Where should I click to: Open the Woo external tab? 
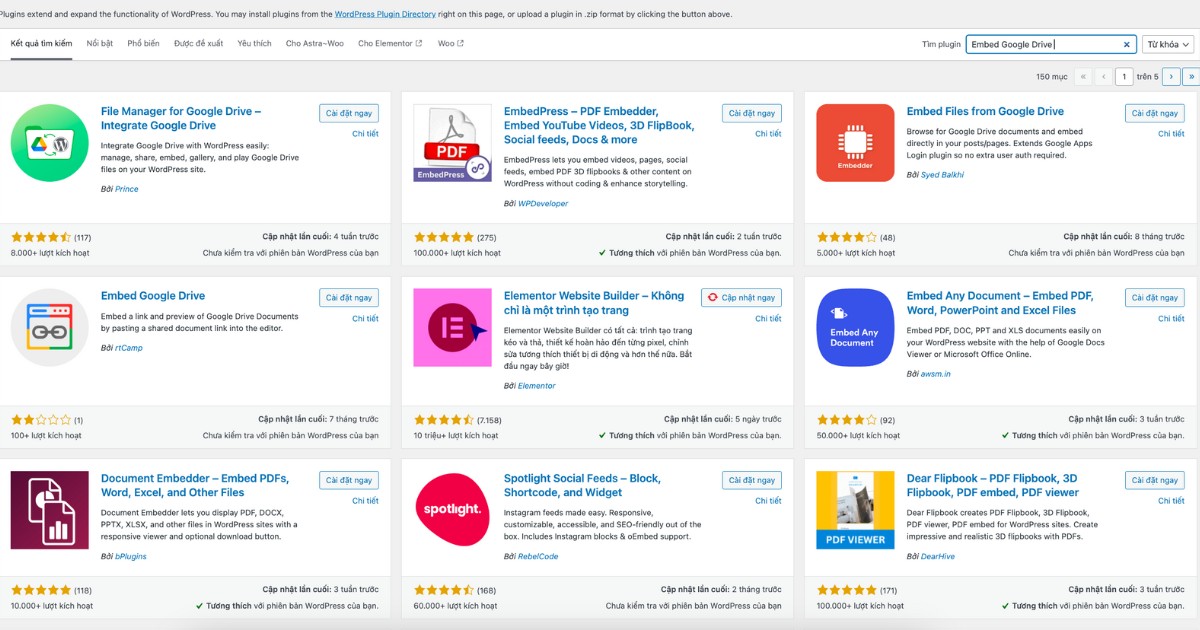(450, 44)
